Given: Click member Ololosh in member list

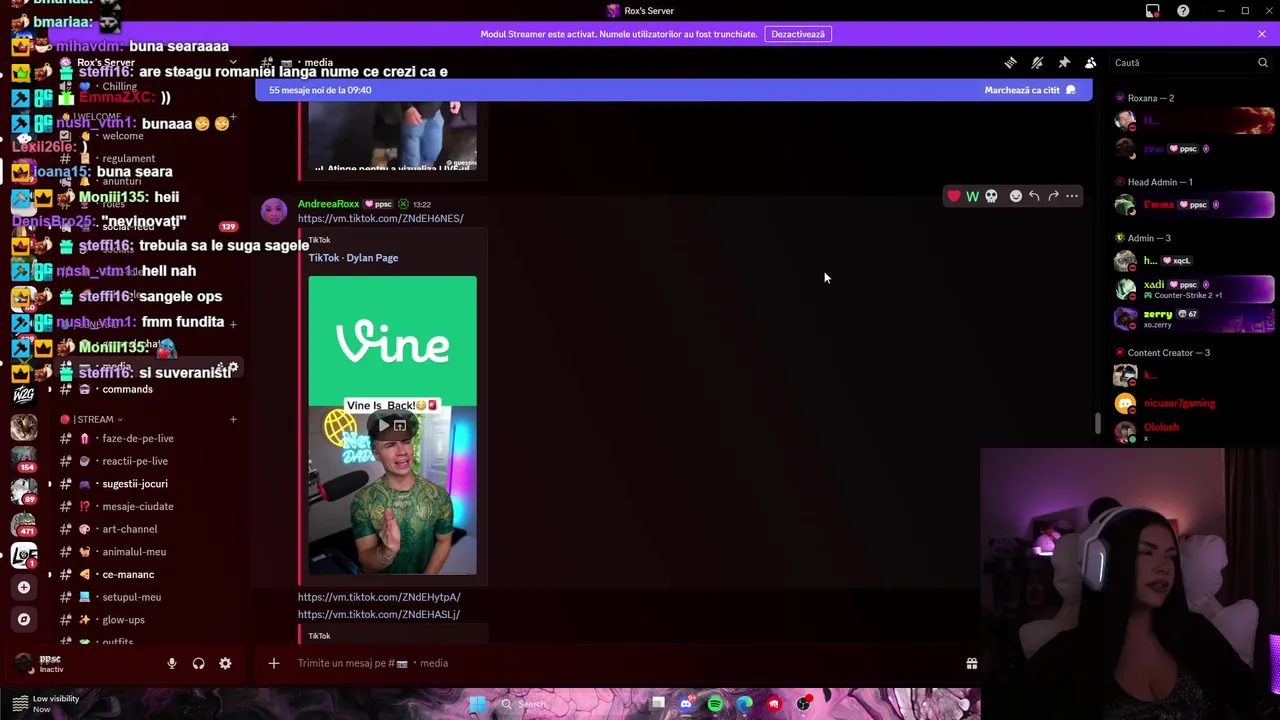Looking at the screenshot, I should [x=1194, y=431].
